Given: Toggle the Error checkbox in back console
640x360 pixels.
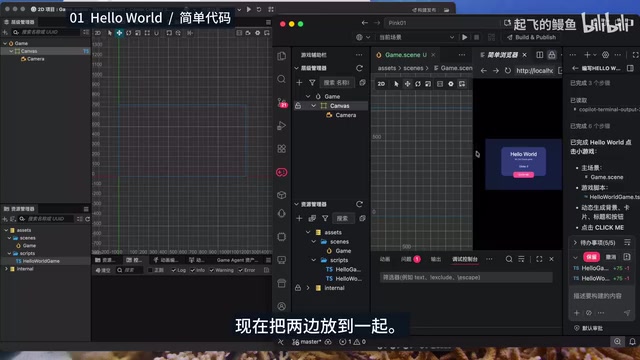Looking at the screenshot, I should point(240,270).
